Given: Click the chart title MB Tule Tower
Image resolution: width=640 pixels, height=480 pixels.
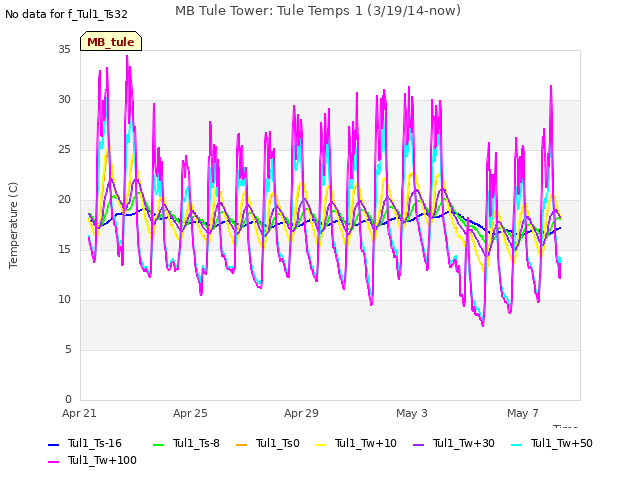Looking at the screenshot, I should 318,11.
